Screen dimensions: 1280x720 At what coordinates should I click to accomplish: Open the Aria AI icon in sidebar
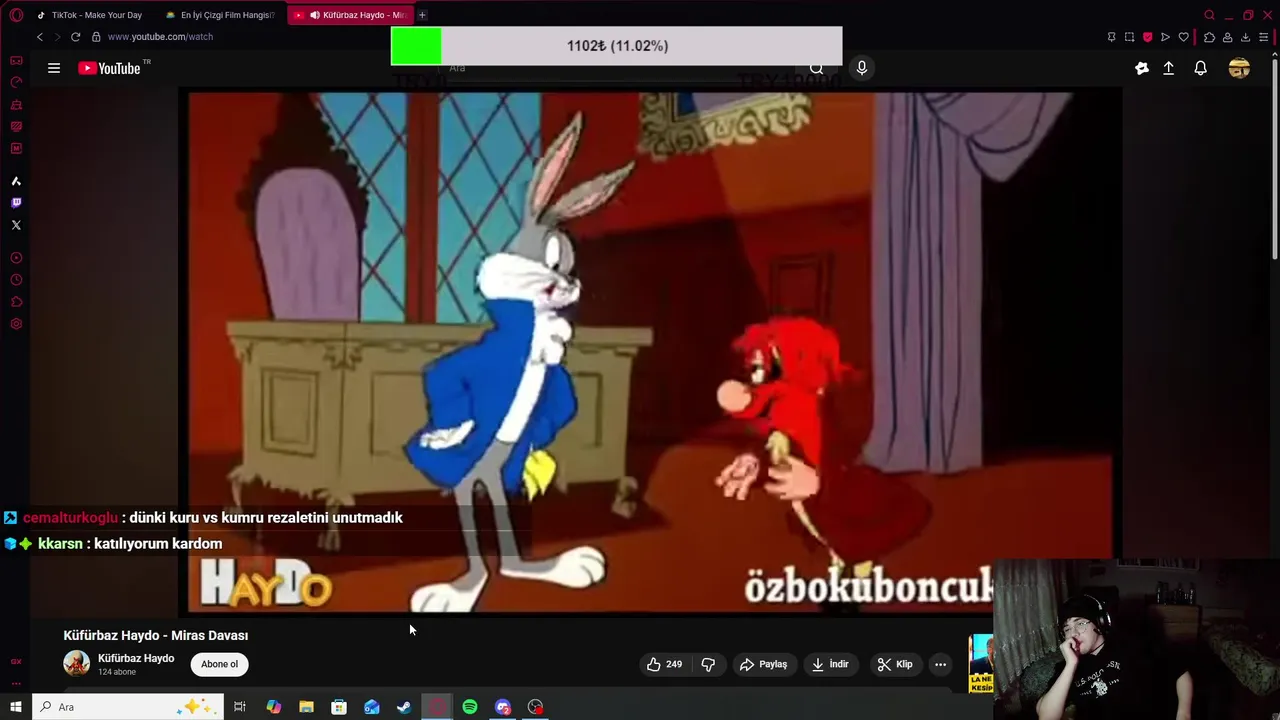click(x=16, y=181)
